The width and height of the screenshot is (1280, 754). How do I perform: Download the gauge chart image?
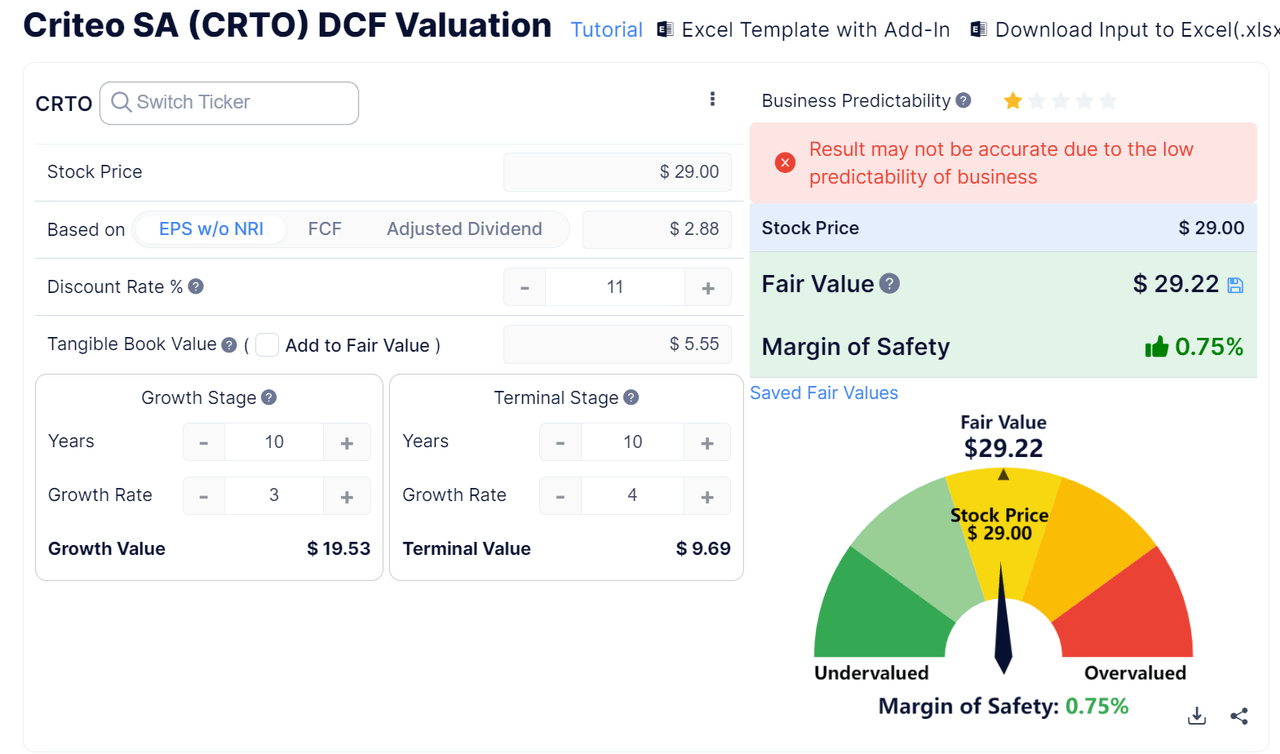point(1196,716)
